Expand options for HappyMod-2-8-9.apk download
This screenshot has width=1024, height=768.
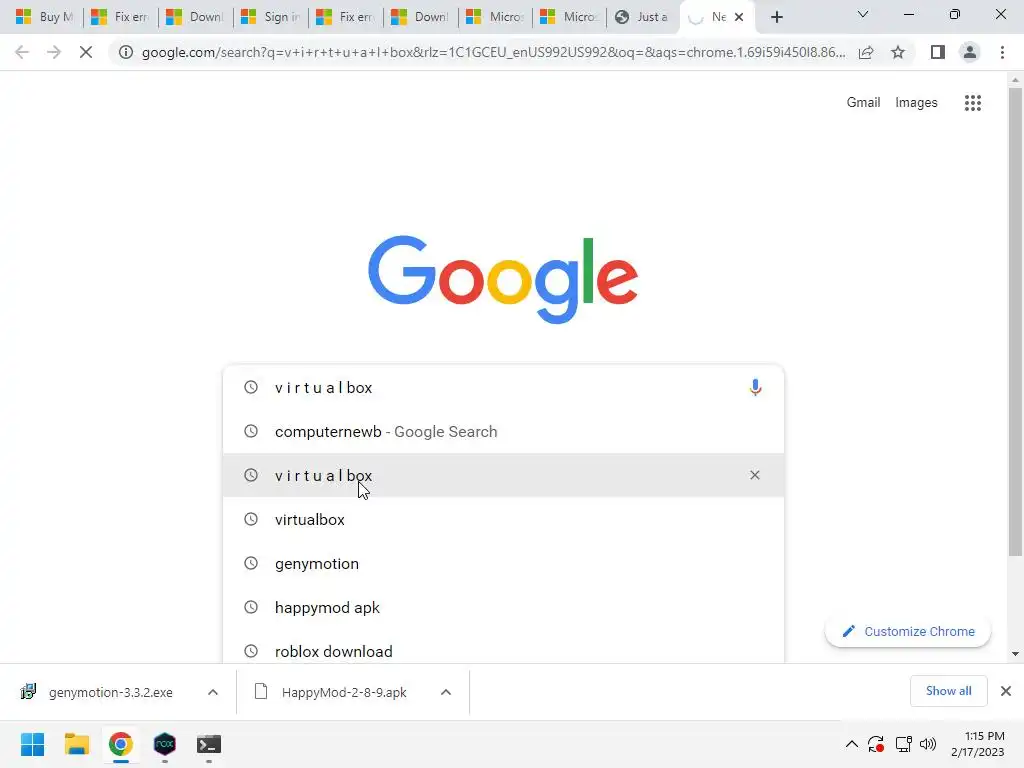[x=446, y=692]
